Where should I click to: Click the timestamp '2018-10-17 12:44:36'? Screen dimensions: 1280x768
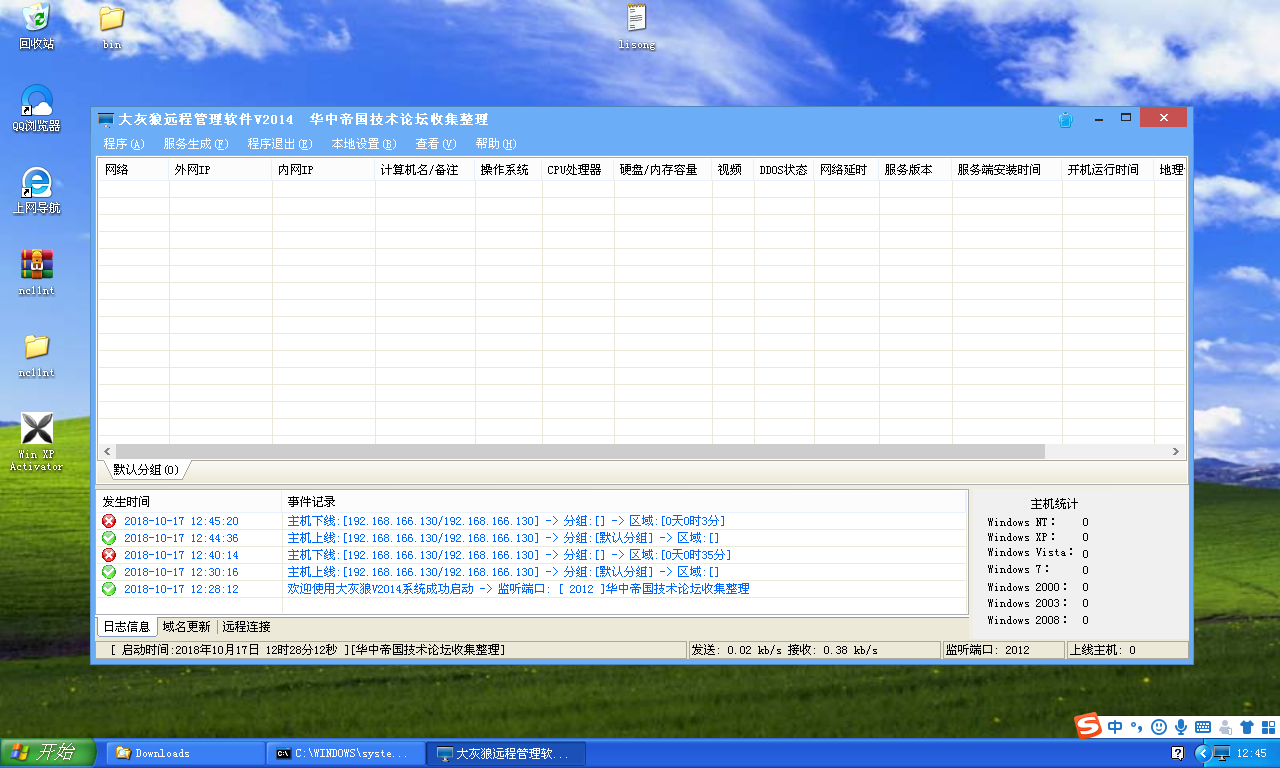tap(181, 538)
